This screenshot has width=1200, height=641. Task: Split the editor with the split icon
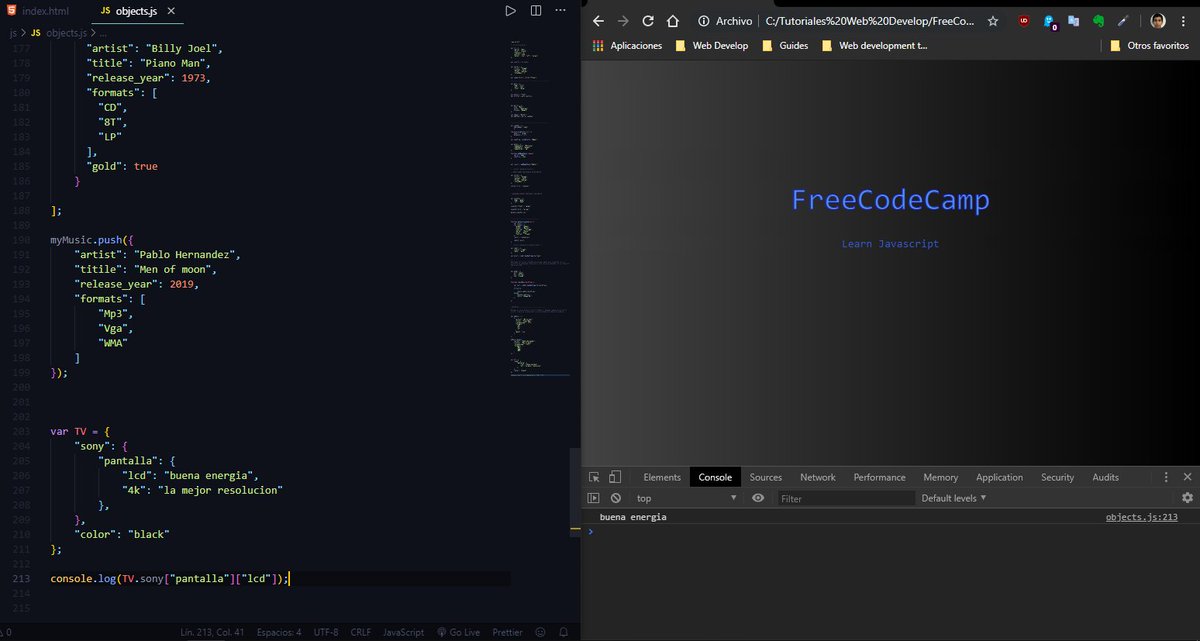coord(536,10)
